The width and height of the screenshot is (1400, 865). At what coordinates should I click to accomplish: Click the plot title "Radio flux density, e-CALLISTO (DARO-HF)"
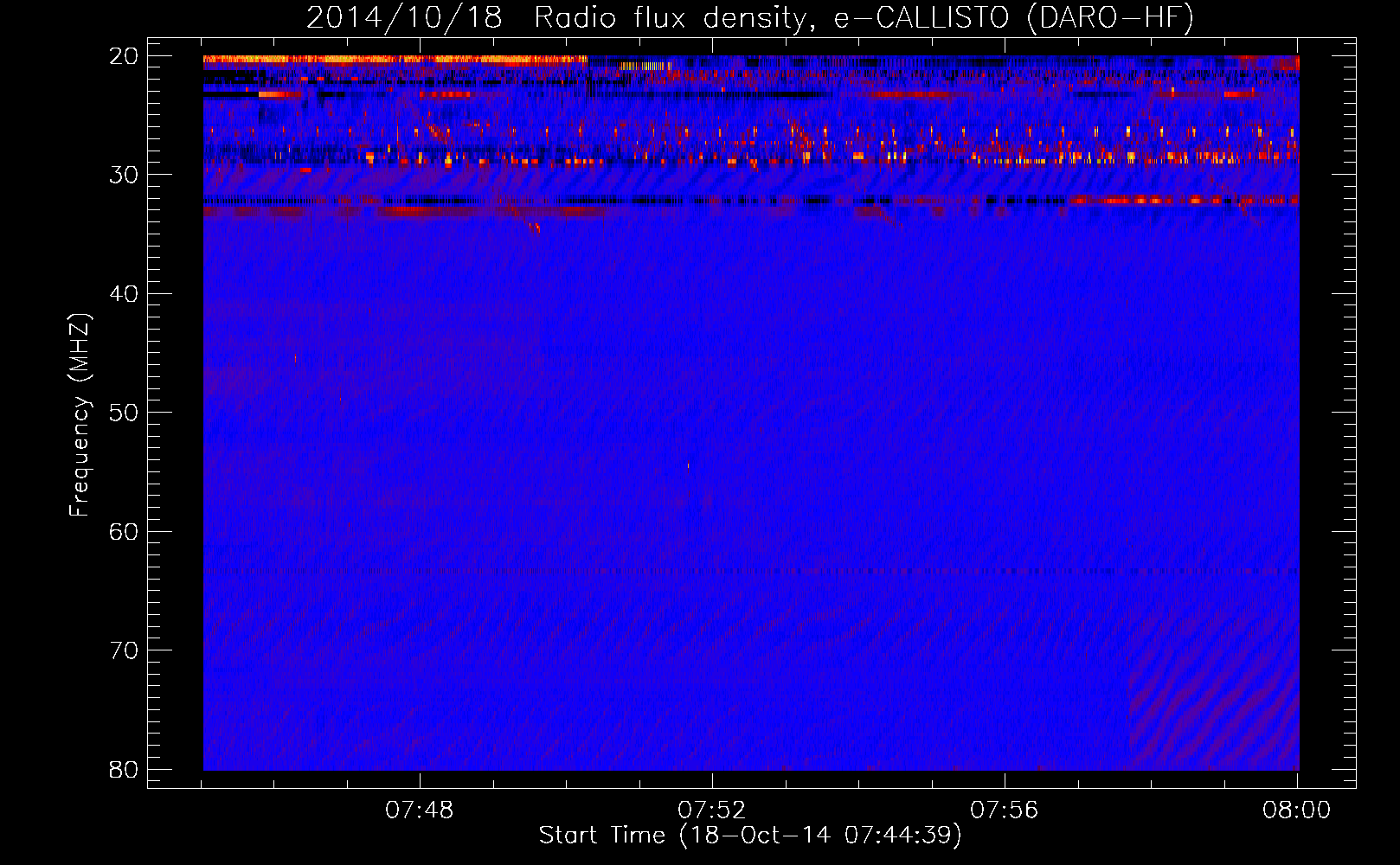[864, 18]
